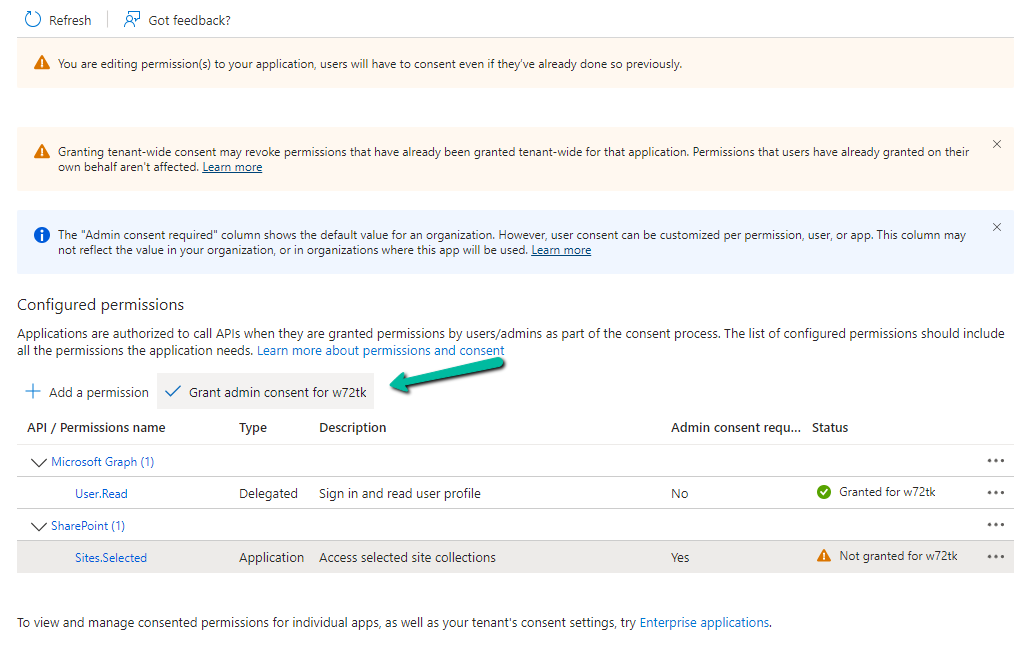Click the Status column header
This screenshot has height=655, width=1014.
pos(830,428)
